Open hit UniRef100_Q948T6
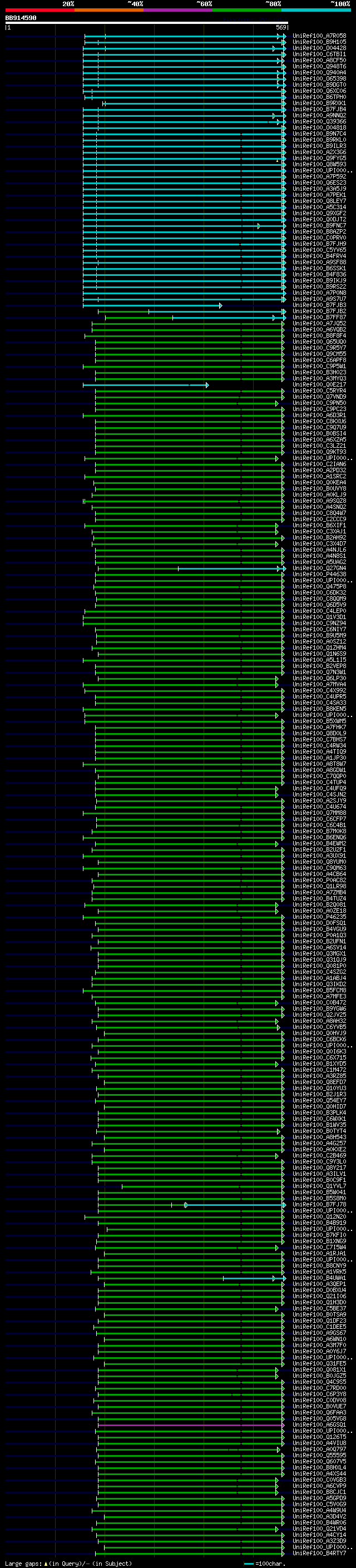This screenshot has height=1568, width=356. coord(319,66)
